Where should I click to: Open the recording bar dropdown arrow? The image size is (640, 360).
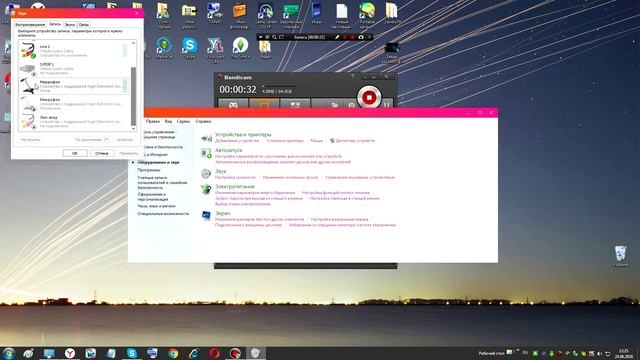[260, 37]
